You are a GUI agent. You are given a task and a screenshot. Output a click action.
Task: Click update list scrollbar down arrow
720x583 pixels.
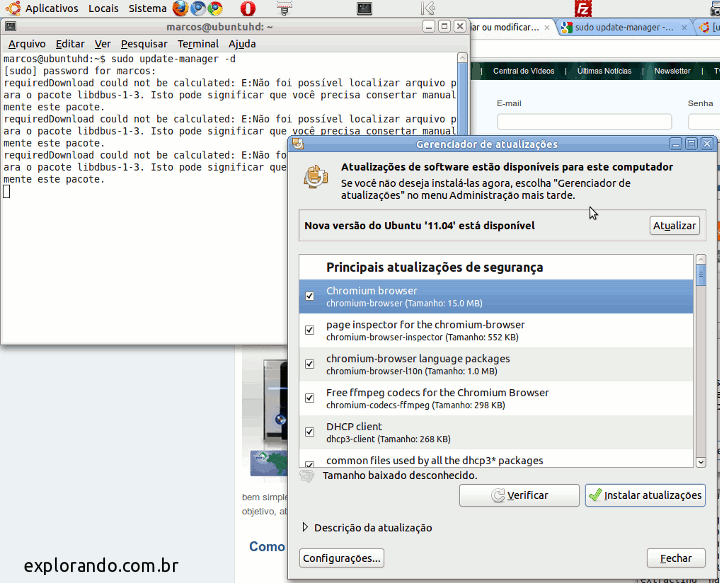coord(701,462)
